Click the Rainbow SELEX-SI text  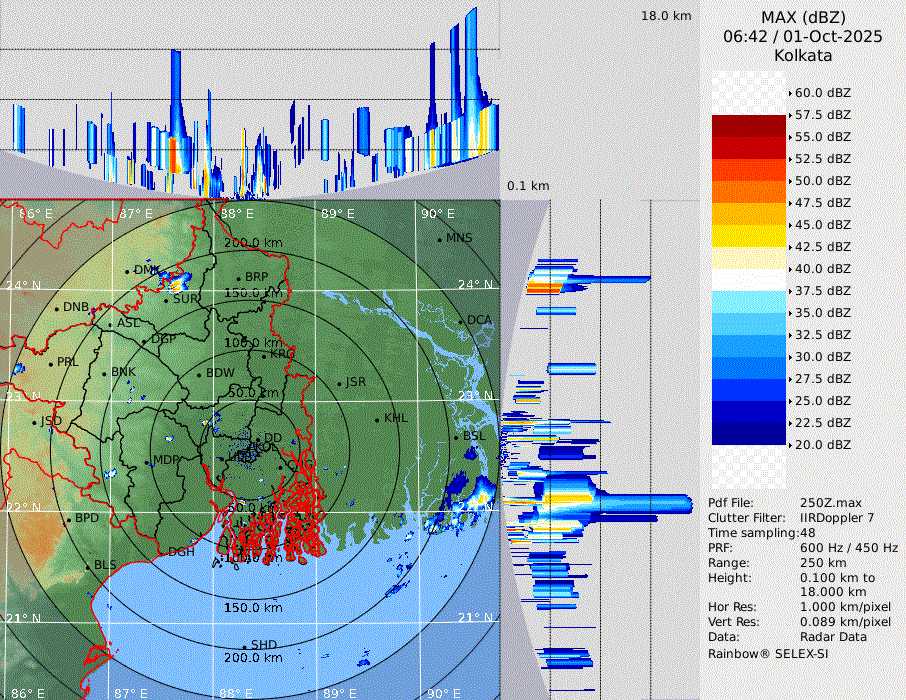pyautogui.click(x=768, y=653)
